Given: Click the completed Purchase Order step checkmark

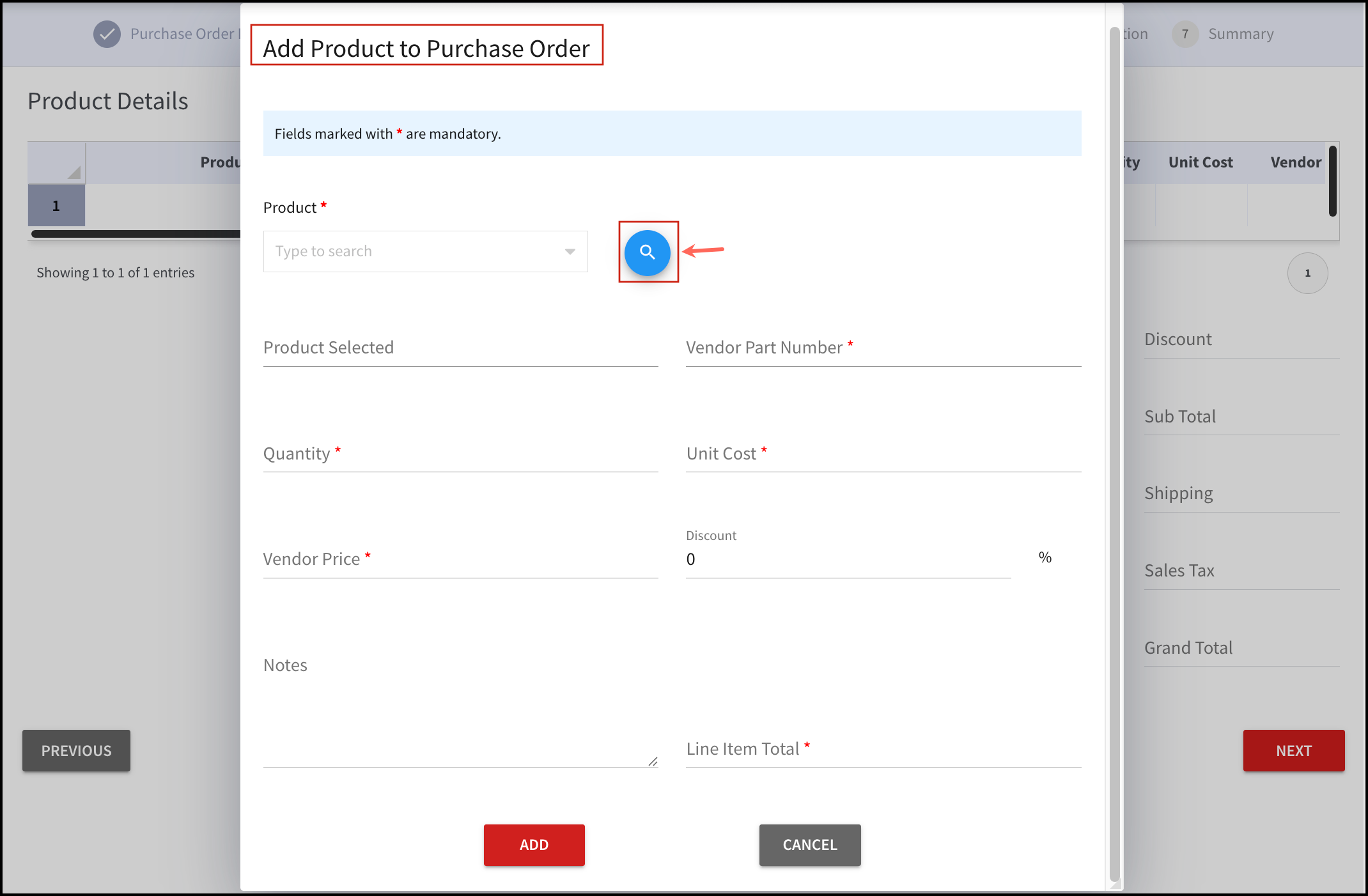Looking at the screenshot, I should pos(107,34).
